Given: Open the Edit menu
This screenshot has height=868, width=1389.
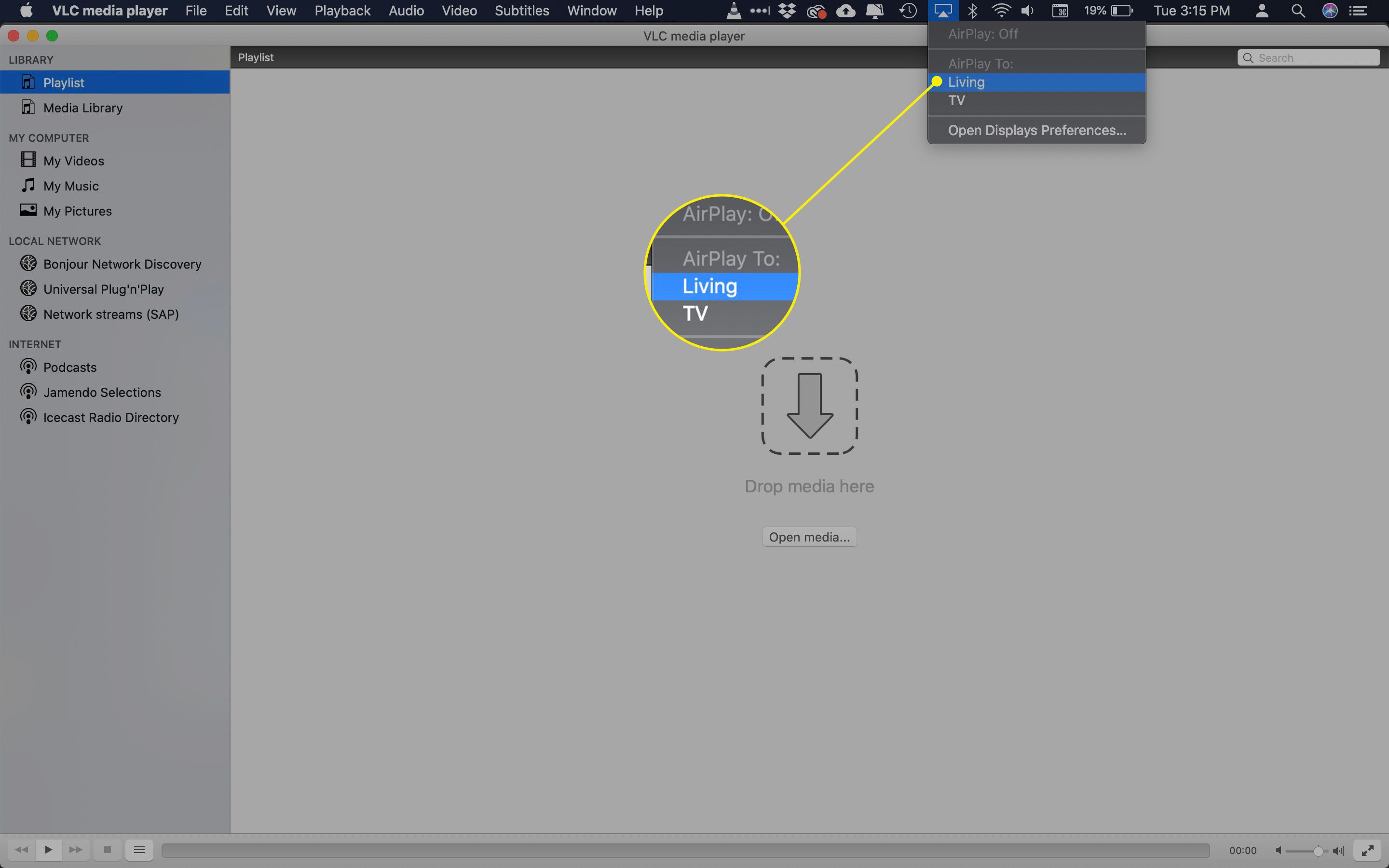Looking at the screenshot, I should pos(236,10).
